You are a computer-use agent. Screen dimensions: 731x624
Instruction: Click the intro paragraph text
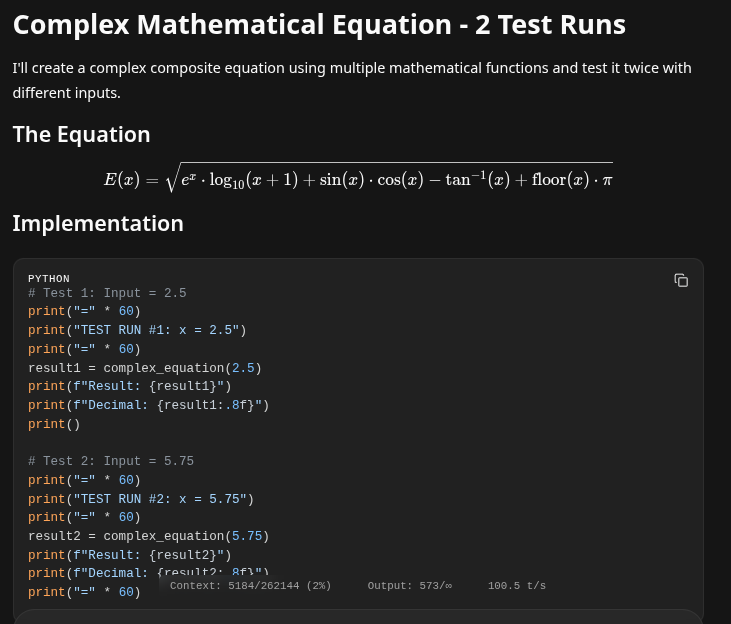[351, 80]
